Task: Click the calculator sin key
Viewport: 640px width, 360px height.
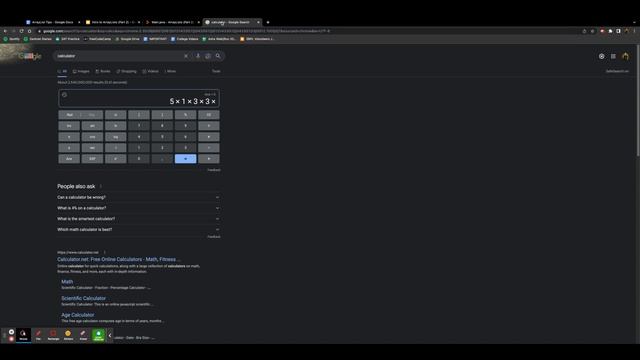Action: coord(92,126)
